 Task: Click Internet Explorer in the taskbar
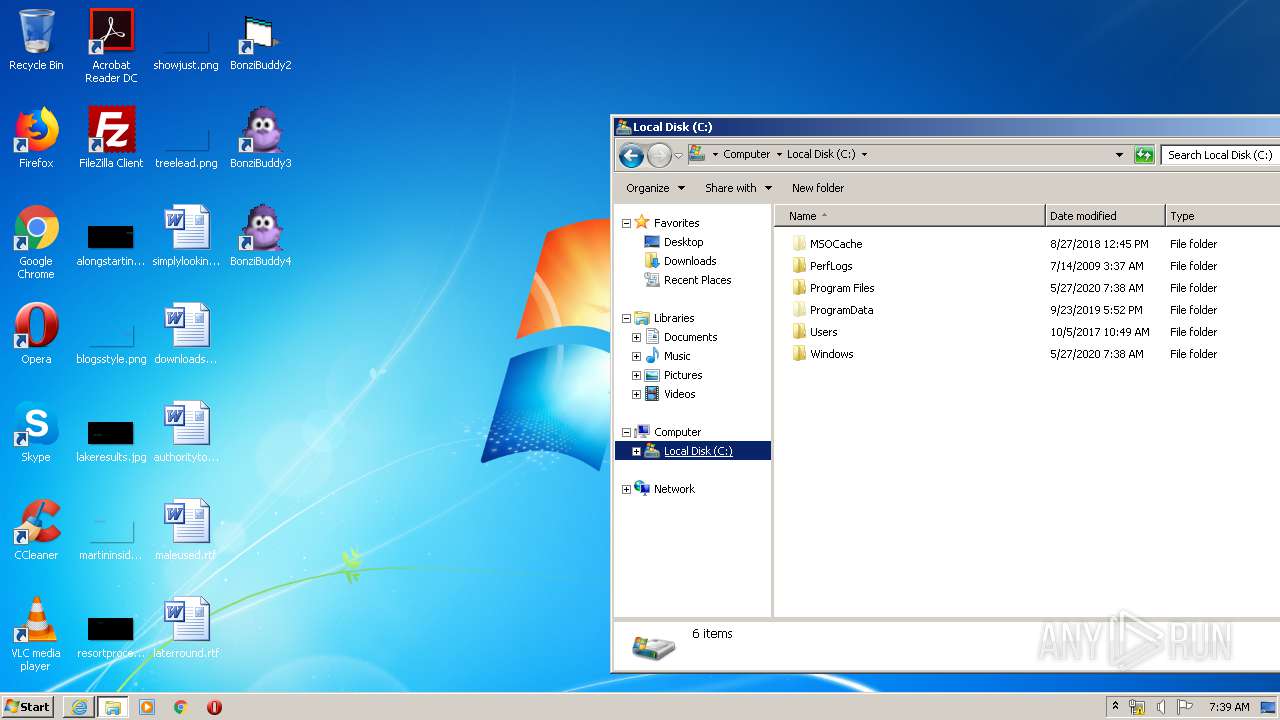click(x=79, y=707)
